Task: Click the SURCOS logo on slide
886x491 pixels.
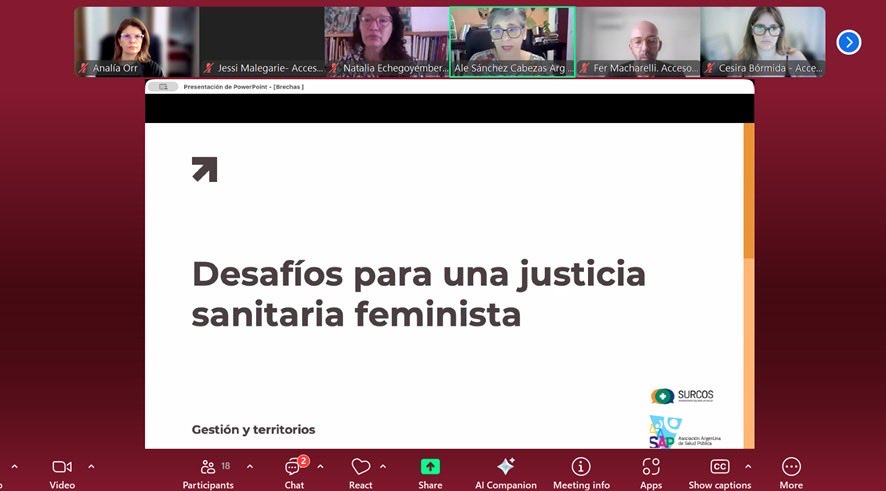Action: (682, 396)
